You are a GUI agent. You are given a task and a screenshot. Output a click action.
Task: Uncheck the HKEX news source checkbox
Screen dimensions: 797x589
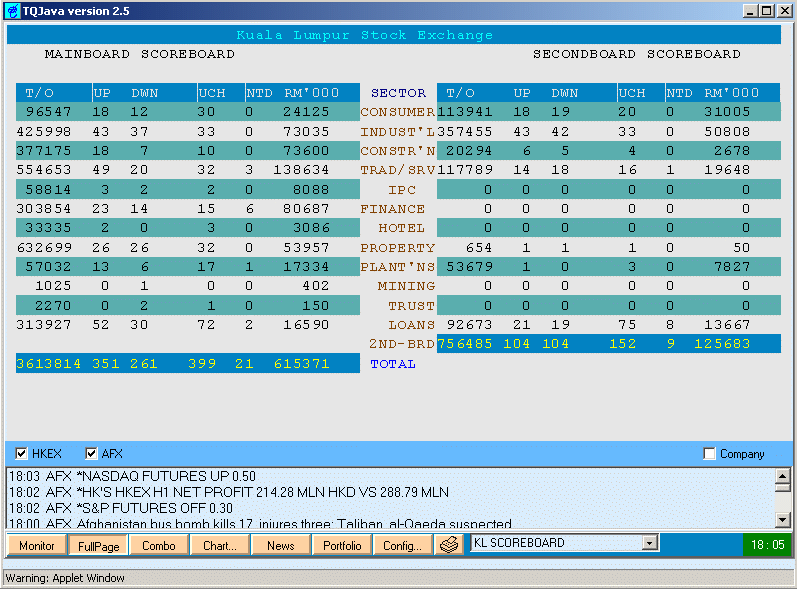[22, 454]
